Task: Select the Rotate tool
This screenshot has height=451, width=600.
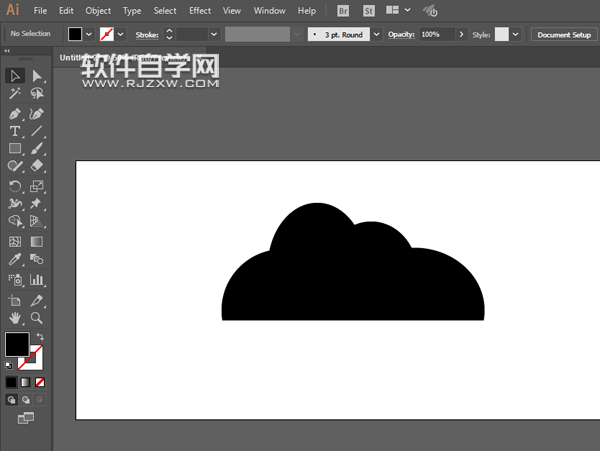Action: pos(15,186)
